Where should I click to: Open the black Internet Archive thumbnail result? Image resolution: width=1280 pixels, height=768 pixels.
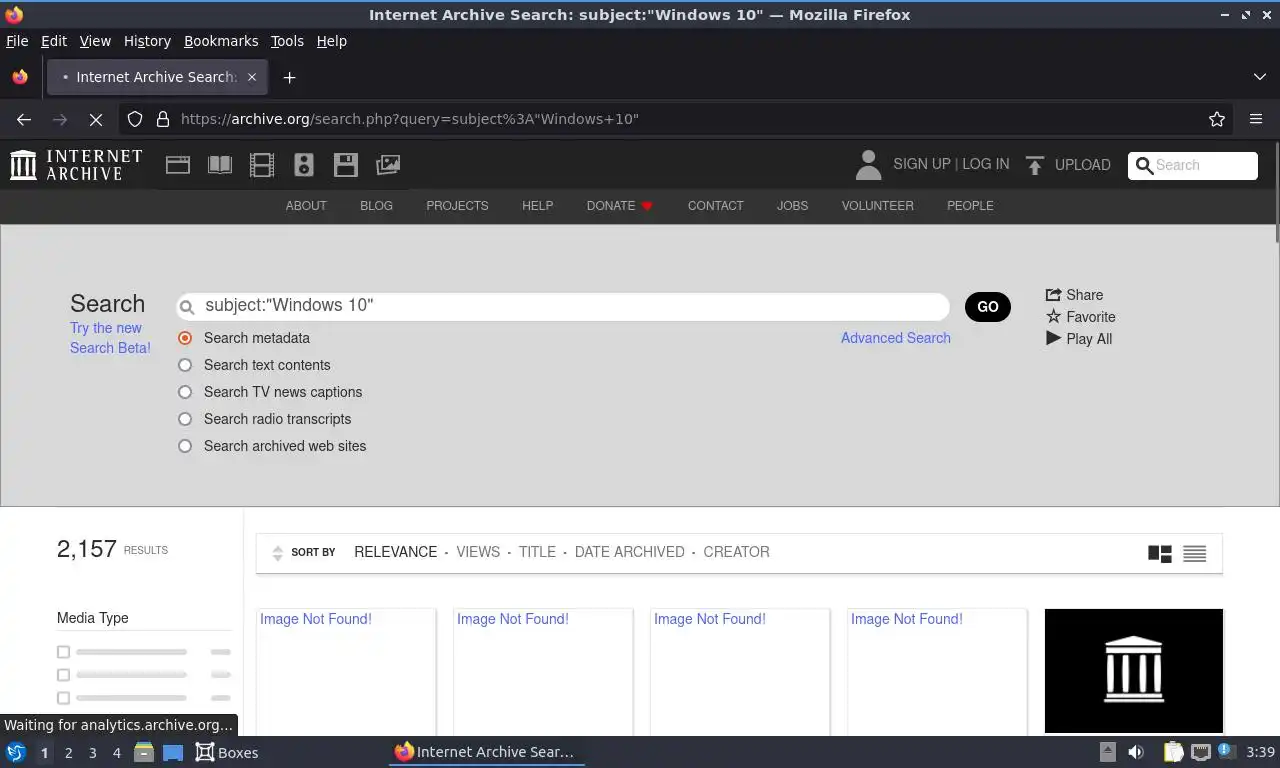(x=1134, y=670)
